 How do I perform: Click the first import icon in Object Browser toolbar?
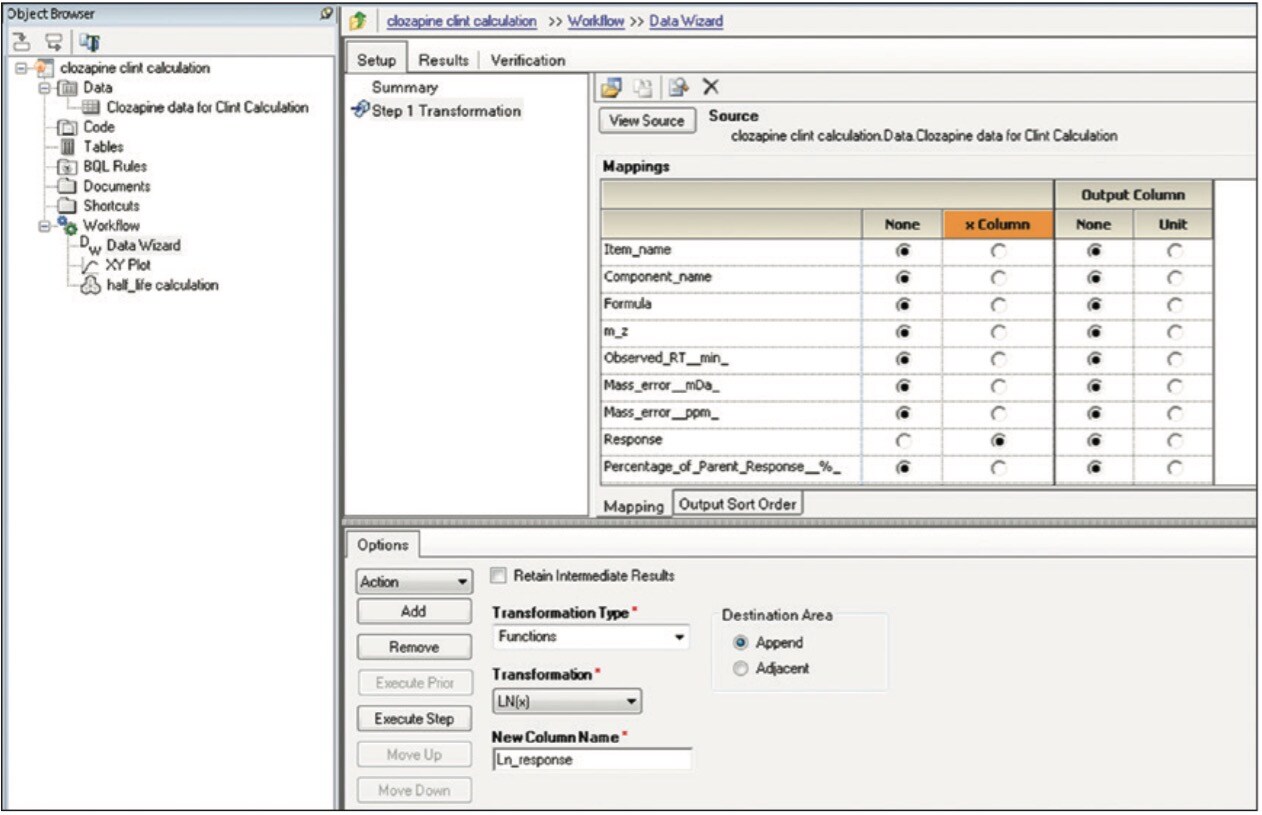(19, 40)
